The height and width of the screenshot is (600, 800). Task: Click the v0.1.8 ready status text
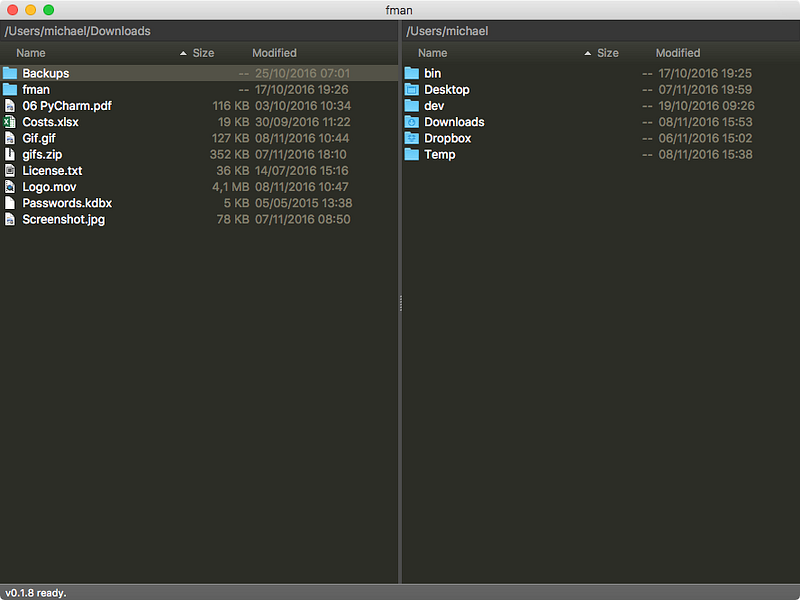(x=36, y=593)
